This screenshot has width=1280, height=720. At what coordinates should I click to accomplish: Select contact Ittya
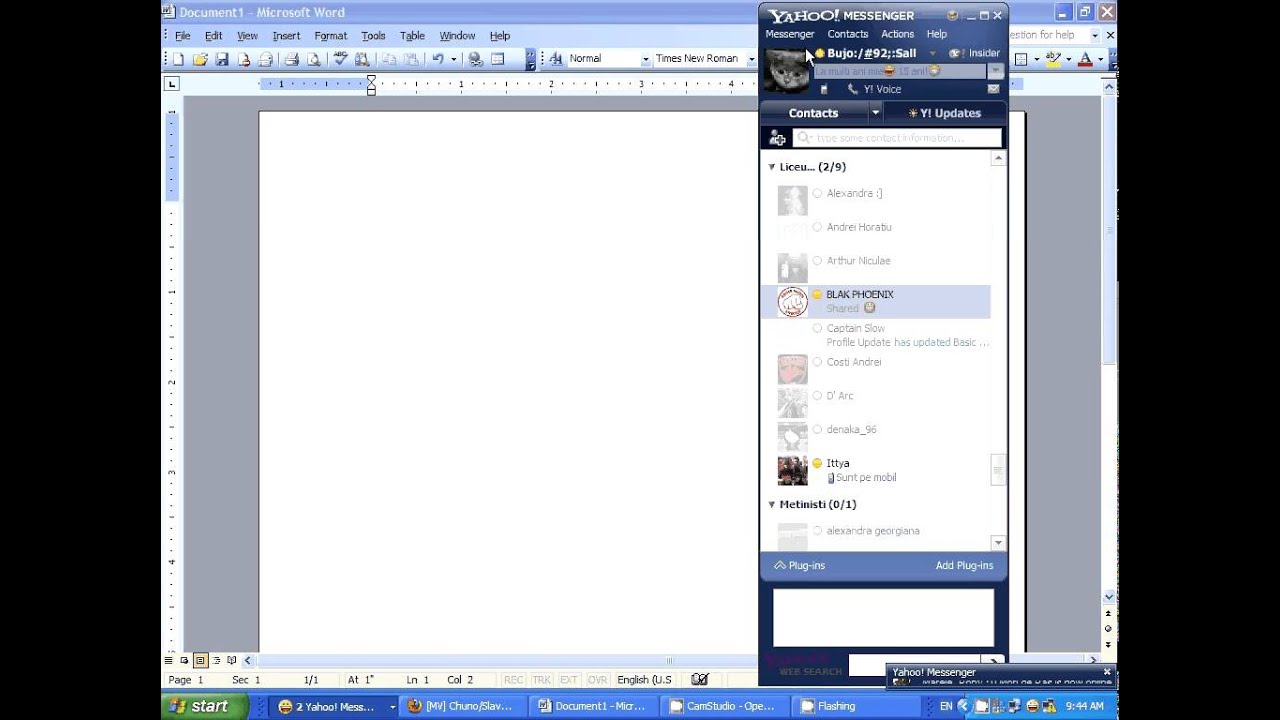coord(876,470)
